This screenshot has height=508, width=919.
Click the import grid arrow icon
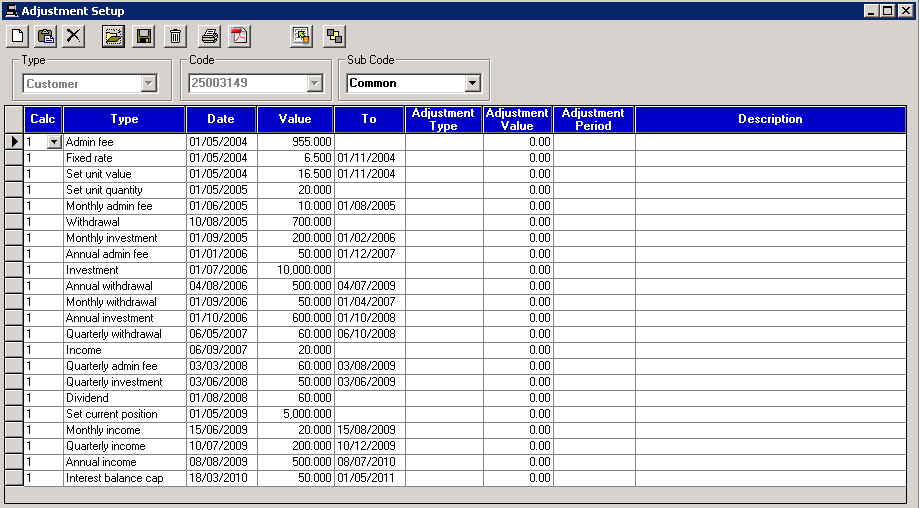pyautogui.click(x=301, y=36)
